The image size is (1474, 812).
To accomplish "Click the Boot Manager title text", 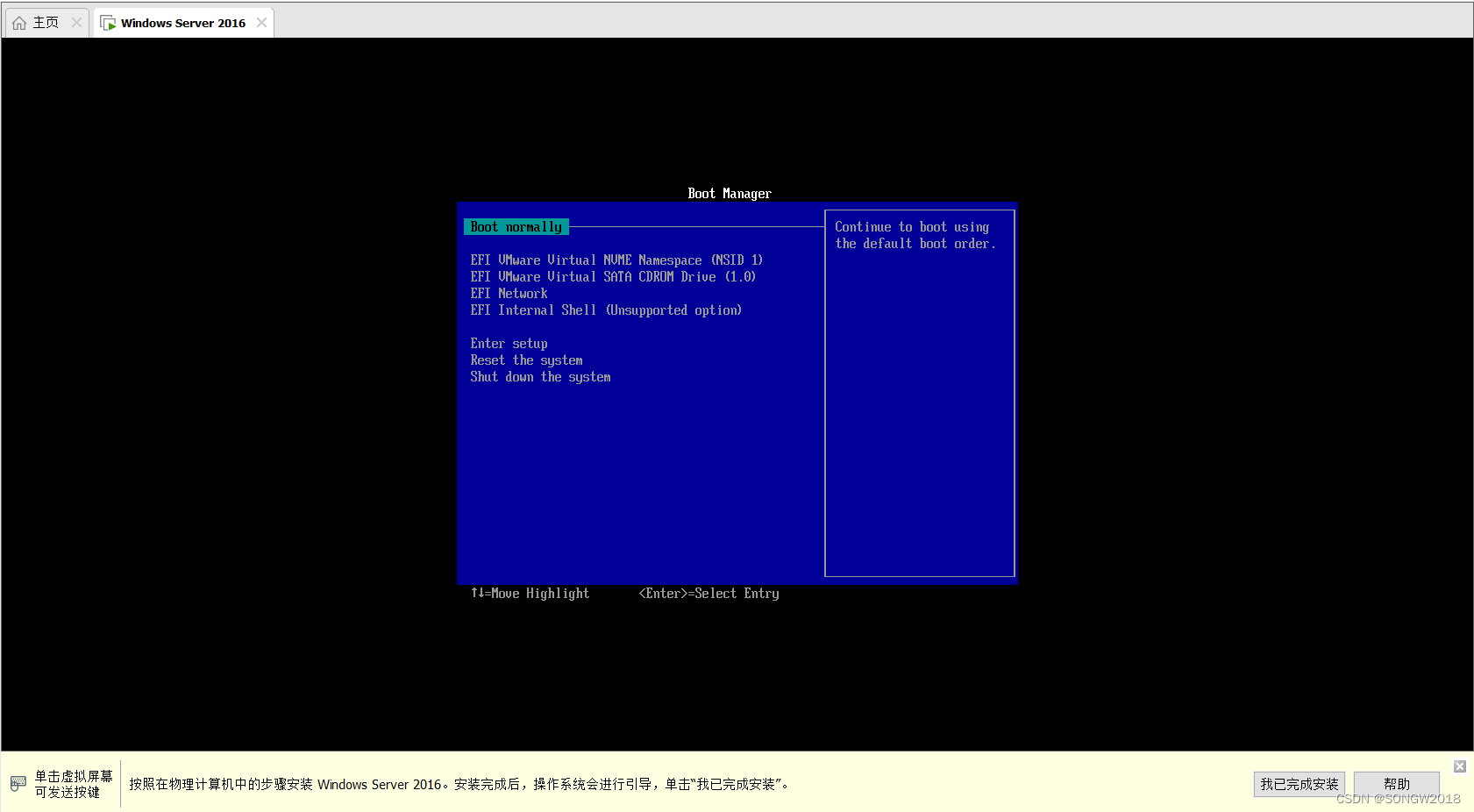I will [730, 194].
